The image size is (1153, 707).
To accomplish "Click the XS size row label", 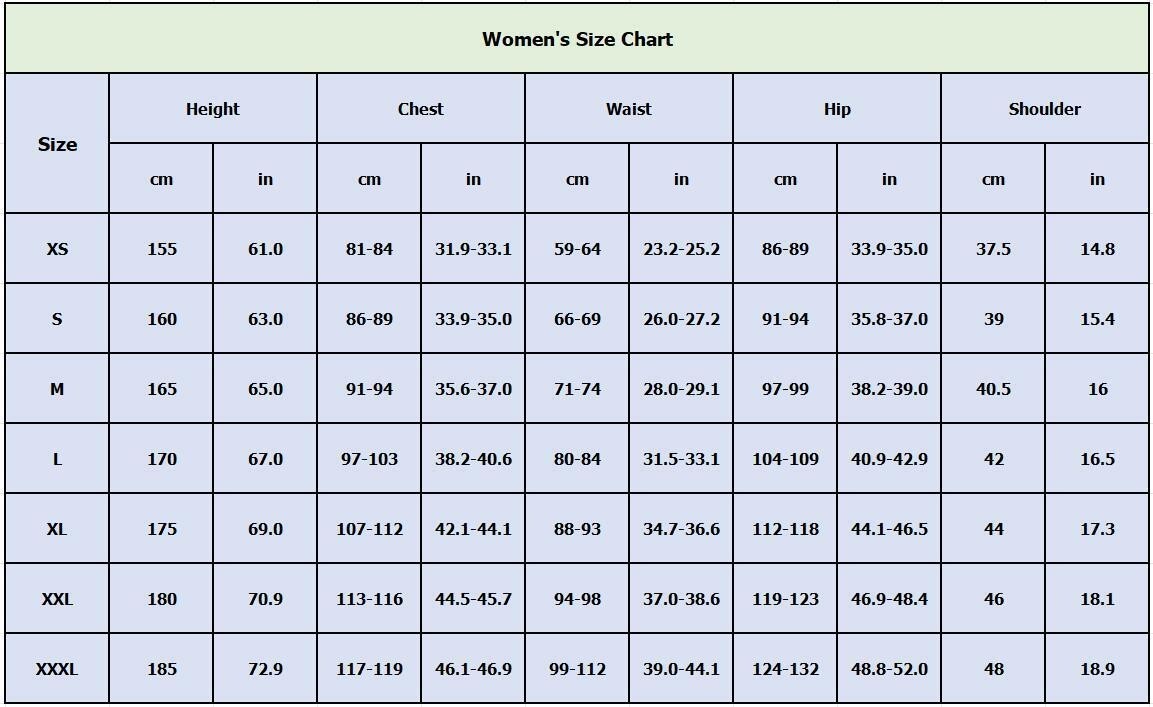I will point(57,249).
